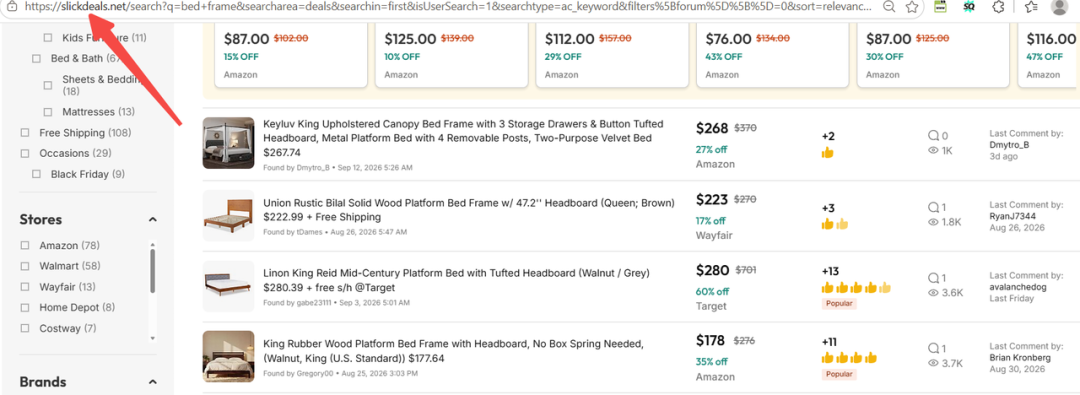Click the Popular badge on Linon King Reid deal

[x=839, y=303]
